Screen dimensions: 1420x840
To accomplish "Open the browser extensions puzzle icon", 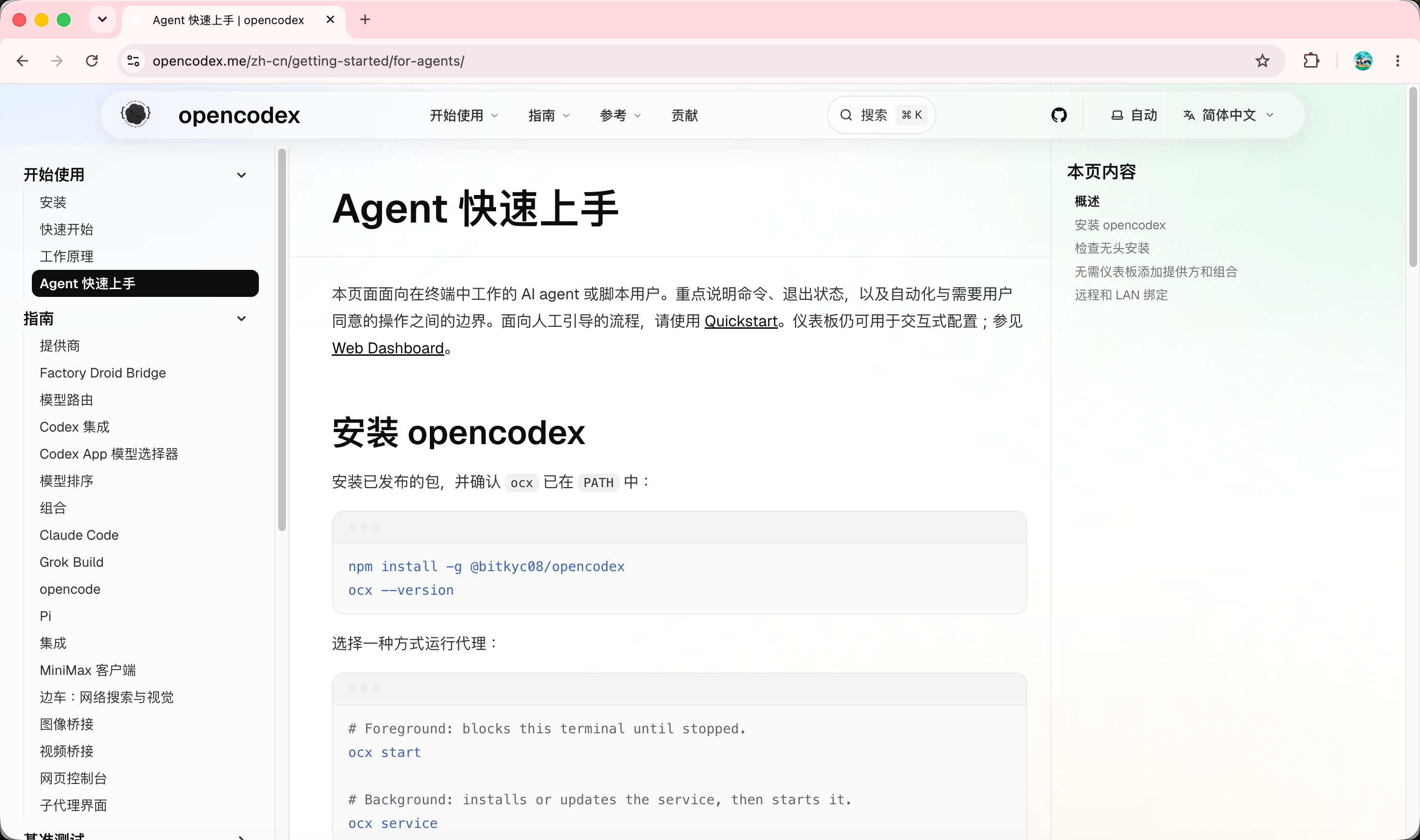I will click(x=1311, y=60).
